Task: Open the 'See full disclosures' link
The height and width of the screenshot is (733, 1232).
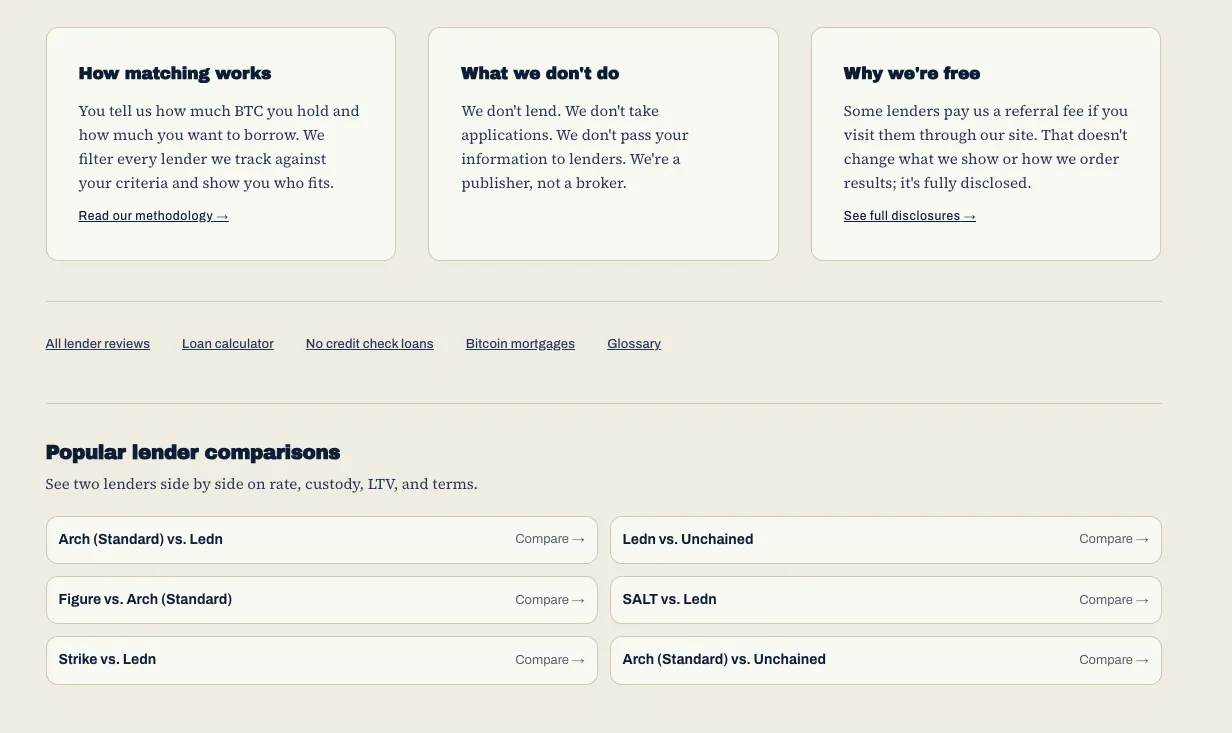Action: point(909,216)
